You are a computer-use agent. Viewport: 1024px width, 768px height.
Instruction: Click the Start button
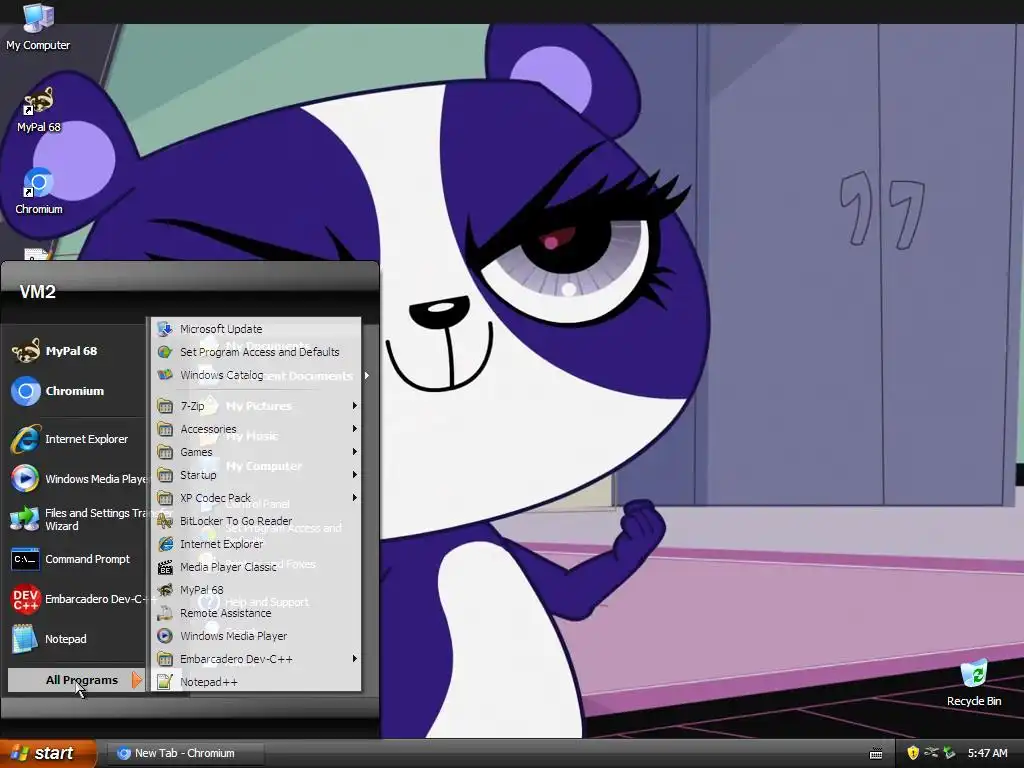tap(48, 753)
